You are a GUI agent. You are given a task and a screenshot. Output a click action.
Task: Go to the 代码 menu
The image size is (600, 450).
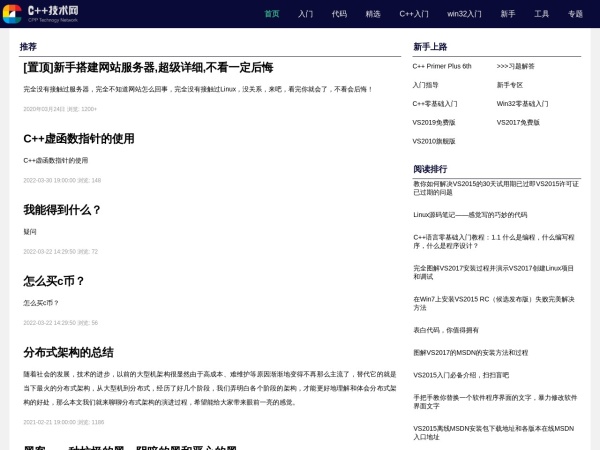pos(339,14)
